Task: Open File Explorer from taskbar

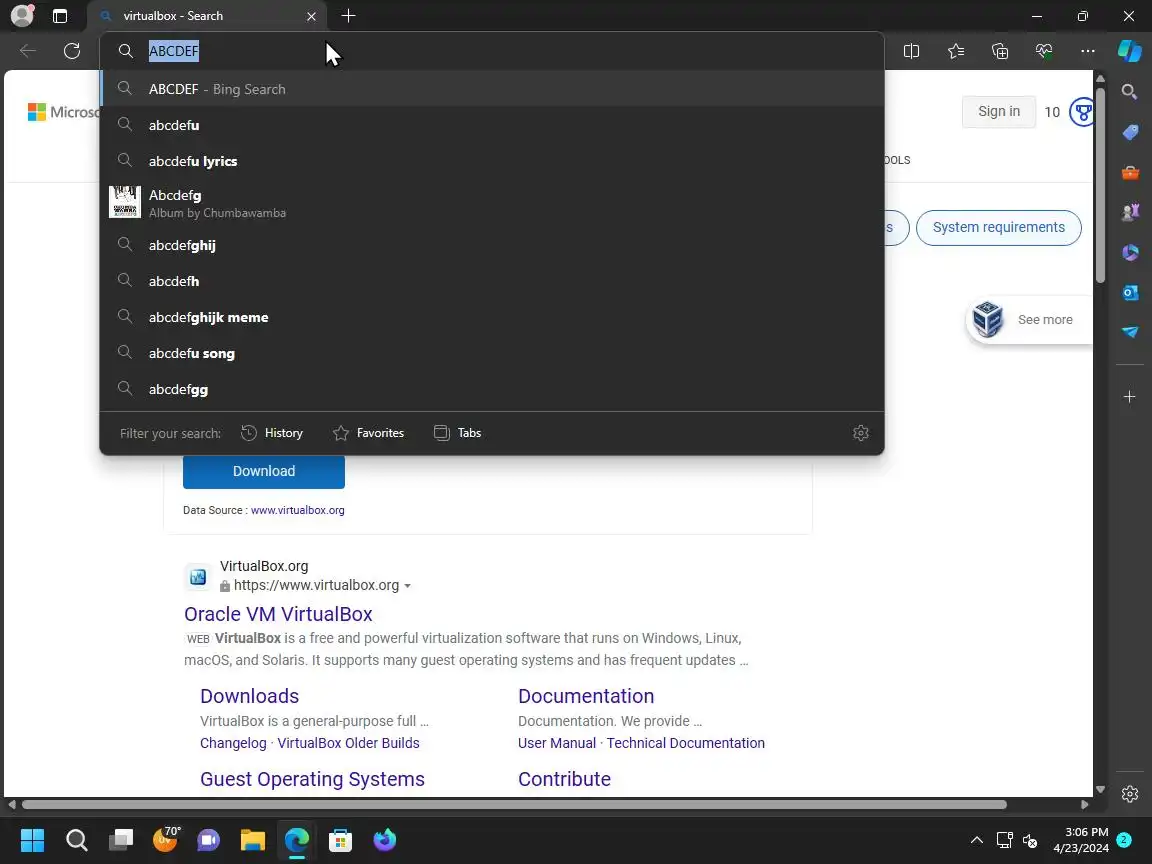Action: click(x=253, y=840)
